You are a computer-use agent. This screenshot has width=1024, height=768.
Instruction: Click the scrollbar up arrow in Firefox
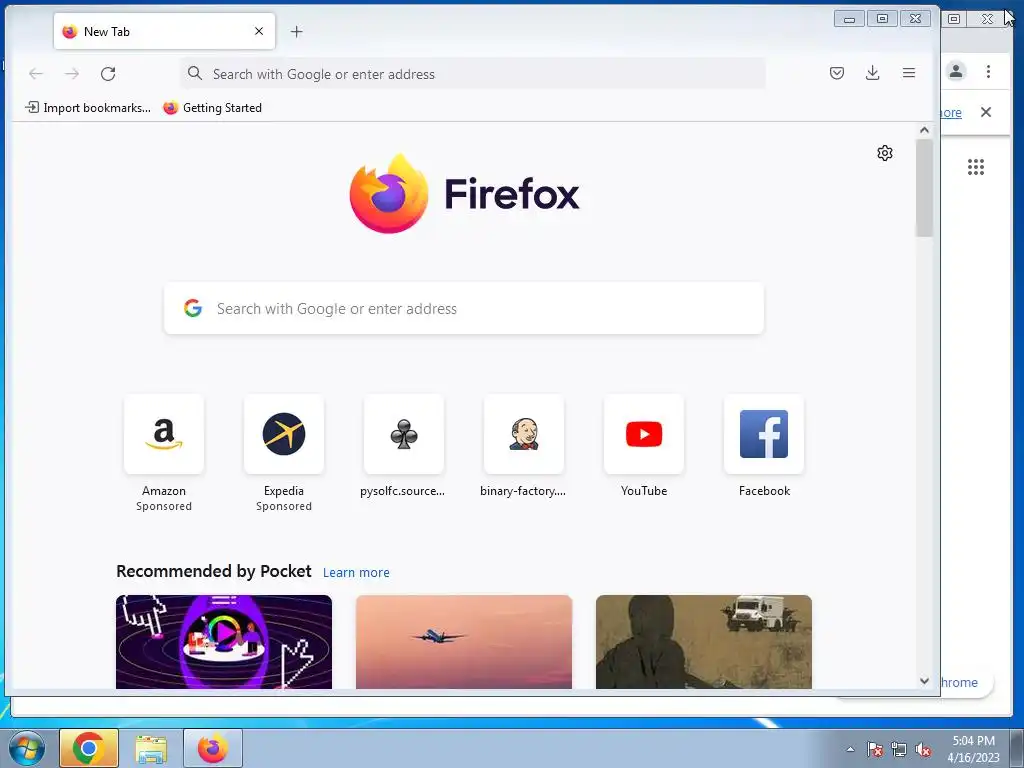point(924,130)
